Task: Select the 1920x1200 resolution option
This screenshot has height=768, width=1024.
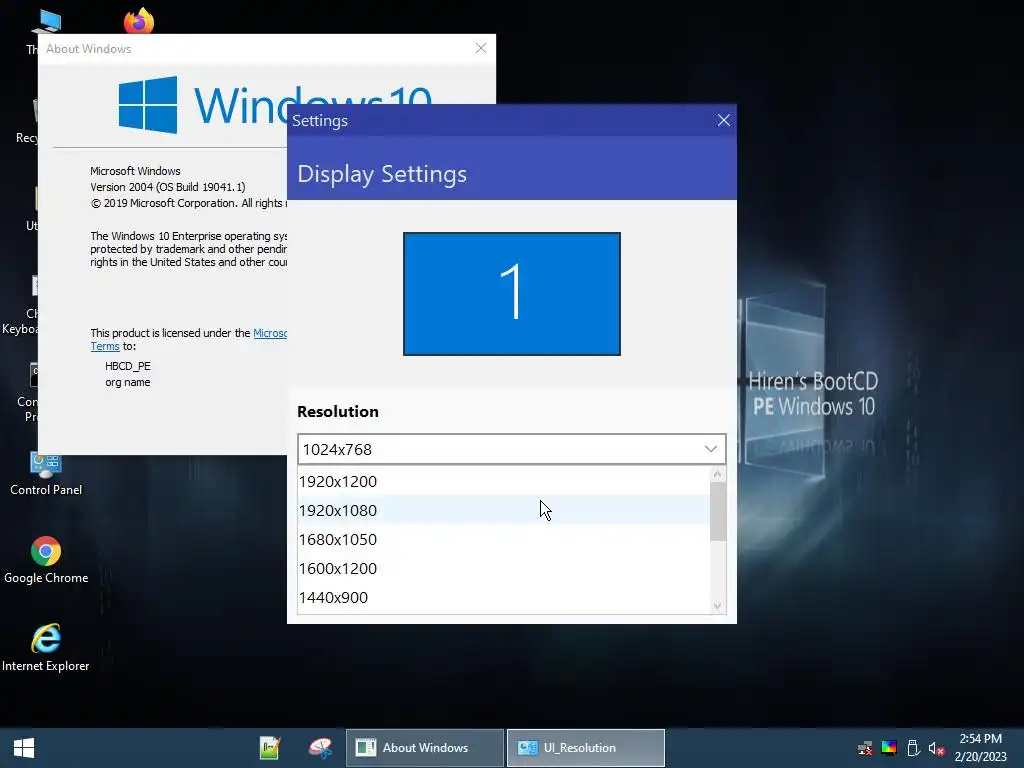Action: tap(504, 481)
